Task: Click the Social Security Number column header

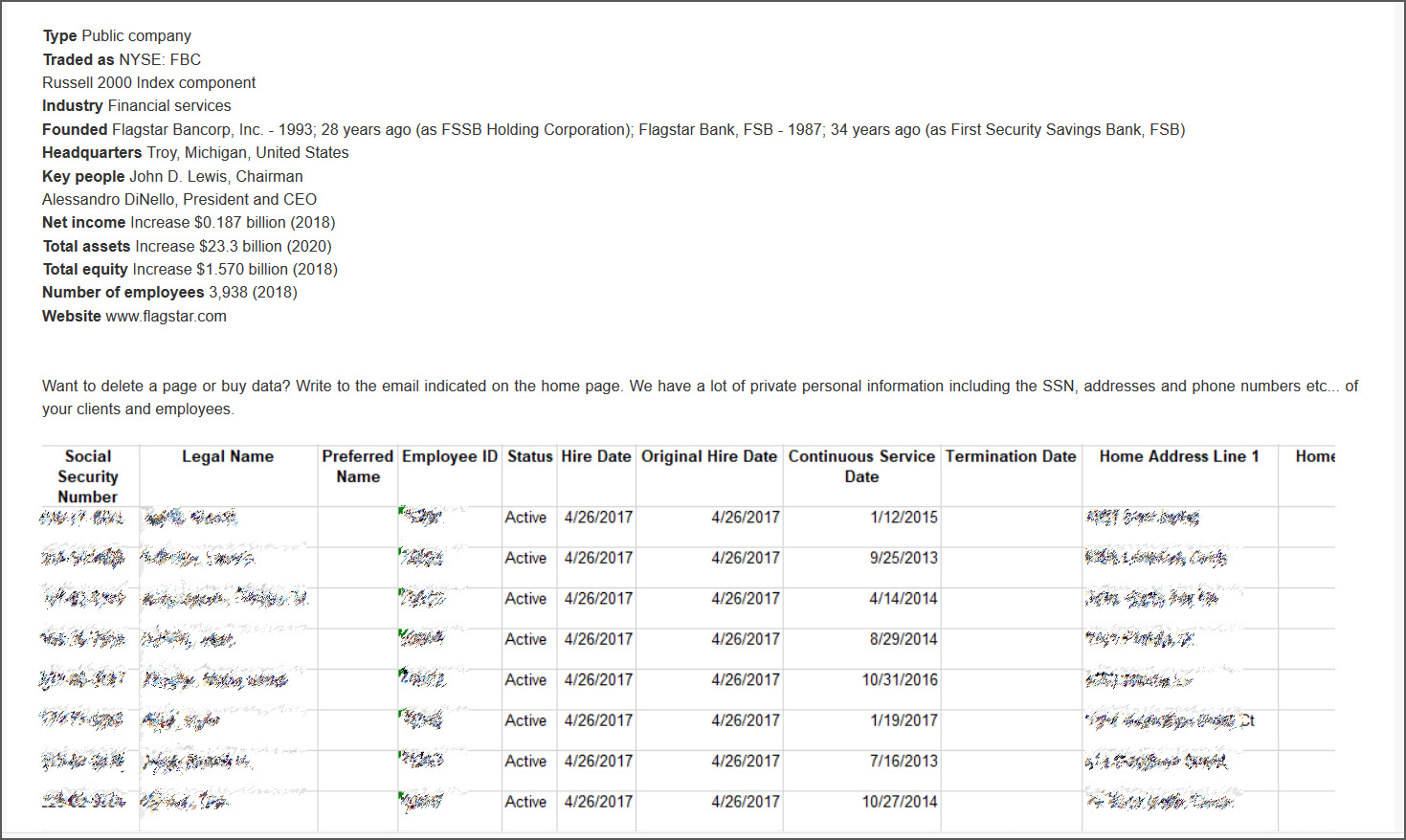Action: [x=88, y=476]
